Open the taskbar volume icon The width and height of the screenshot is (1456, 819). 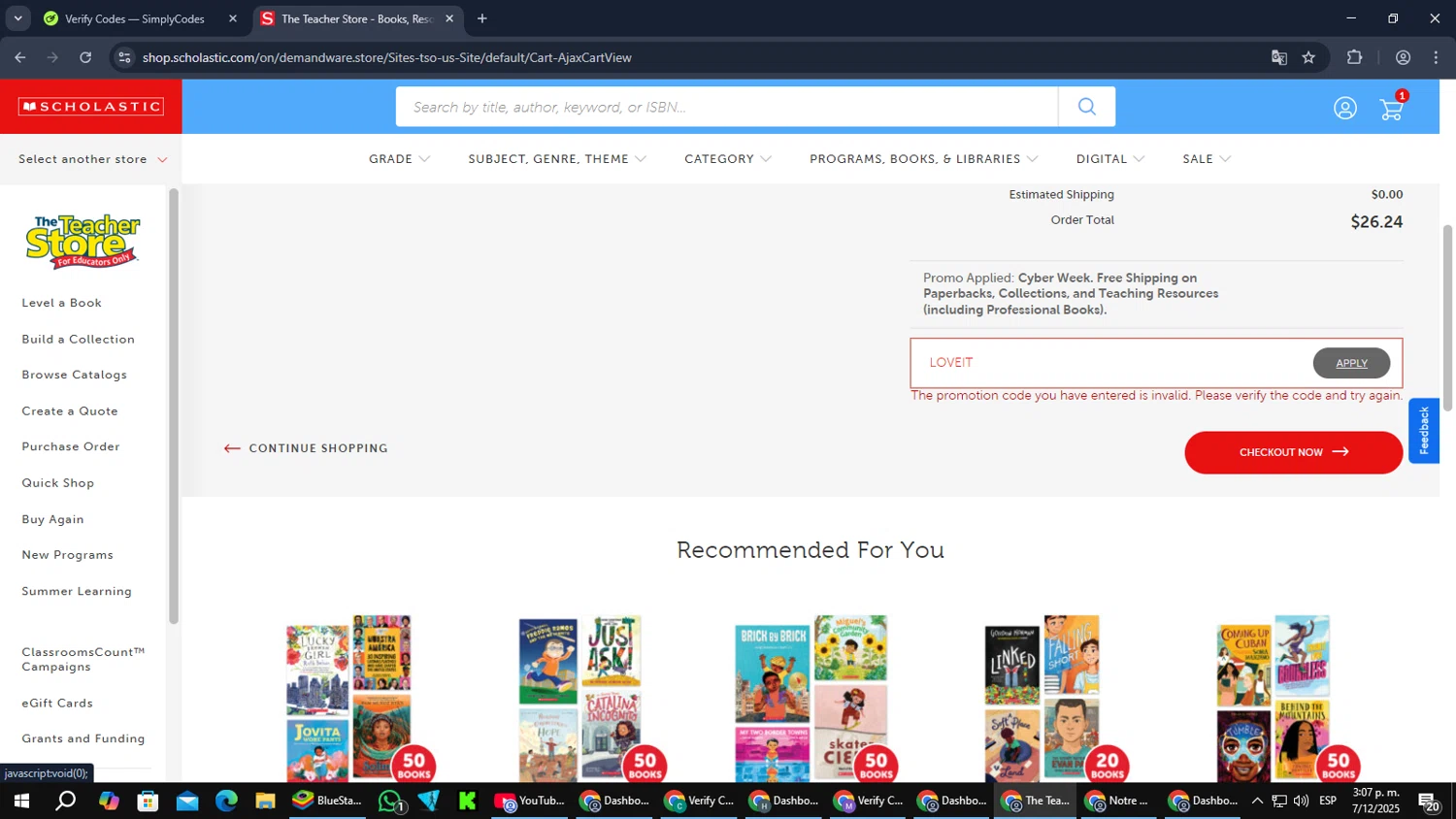point(1301,801)
